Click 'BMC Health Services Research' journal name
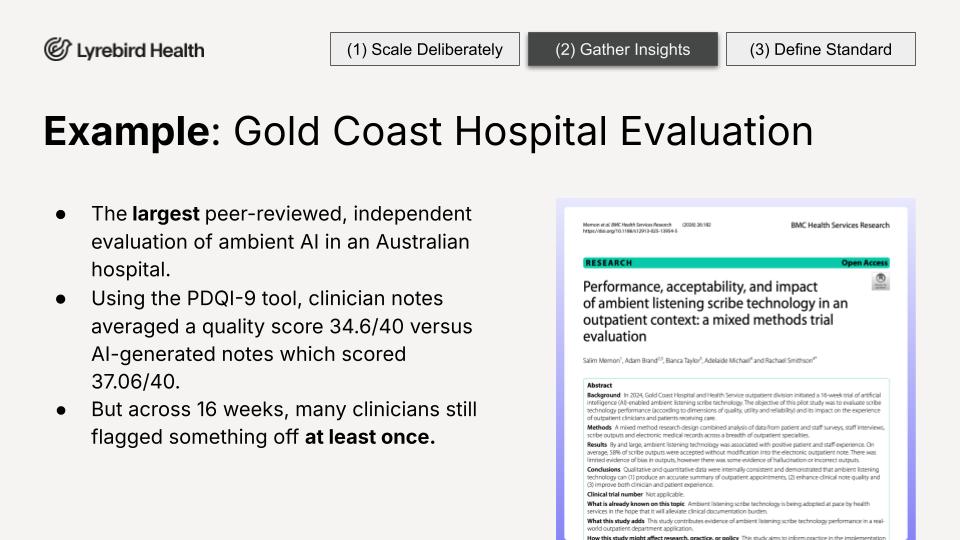The width and height of the screenshot is (960, 540). pos(840,225)
